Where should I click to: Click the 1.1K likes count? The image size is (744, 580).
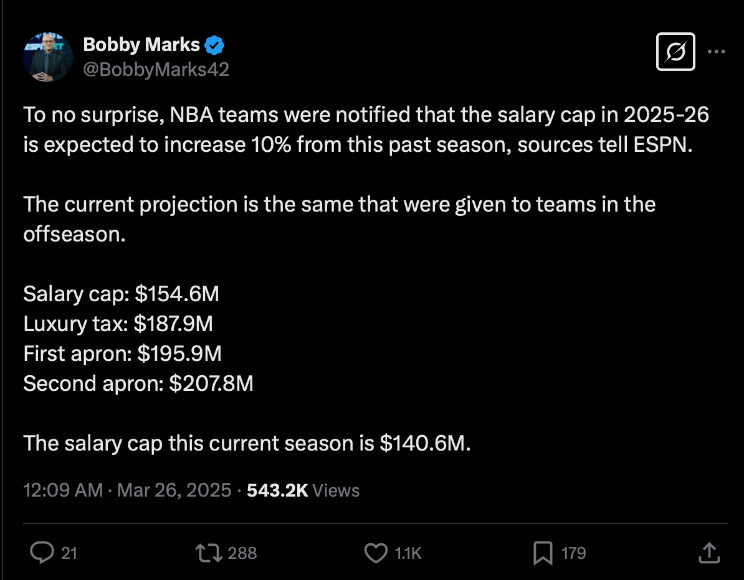point(408,552)
